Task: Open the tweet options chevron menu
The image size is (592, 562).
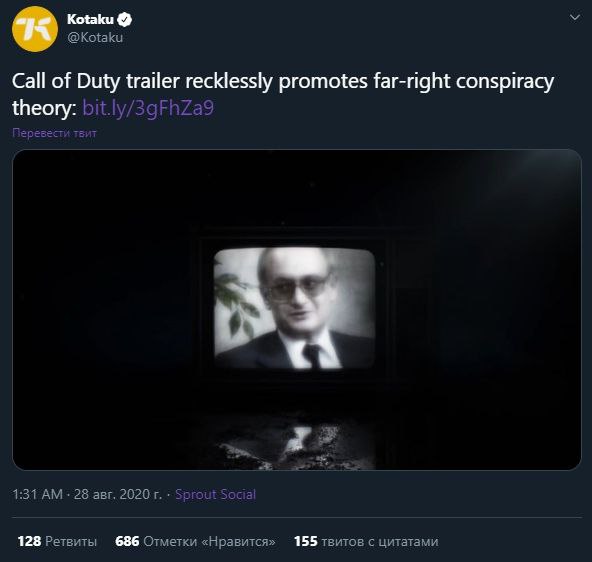Action: click(575, 18)
